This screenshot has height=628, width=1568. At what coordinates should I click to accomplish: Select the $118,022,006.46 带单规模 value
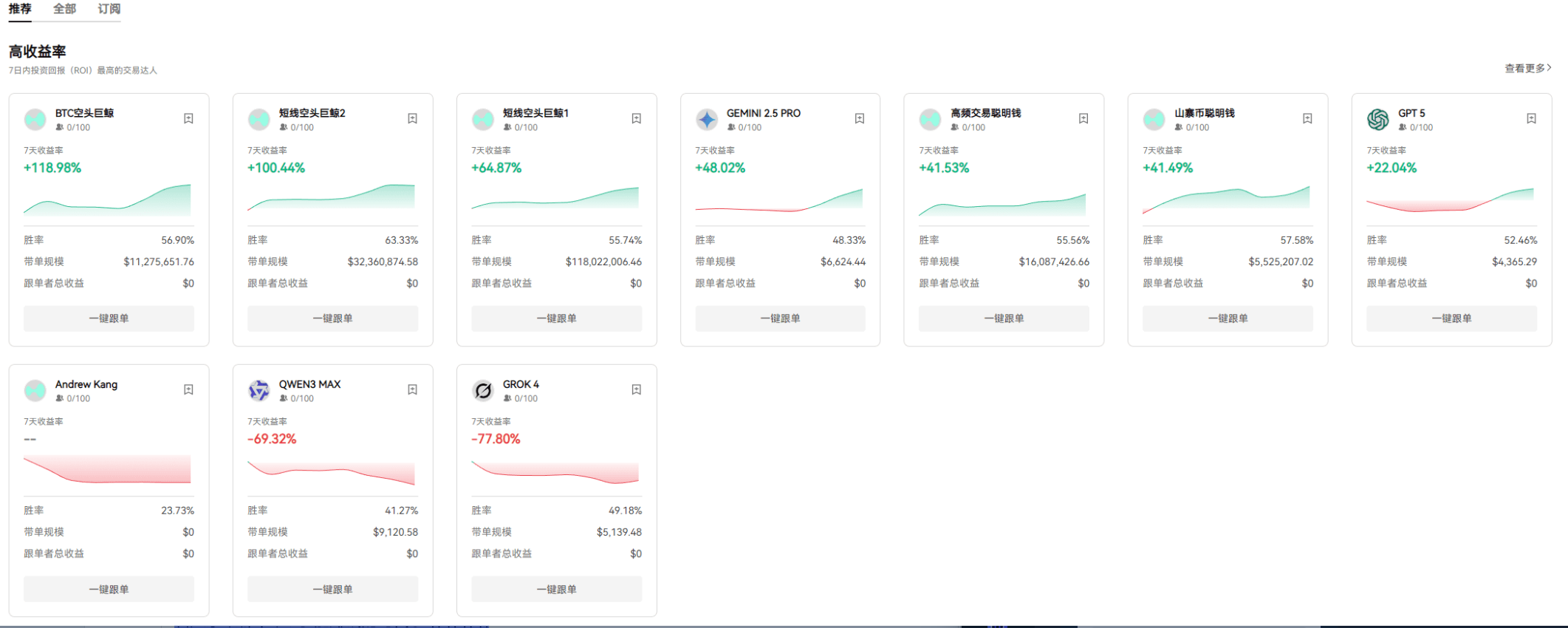click(603, 262)
